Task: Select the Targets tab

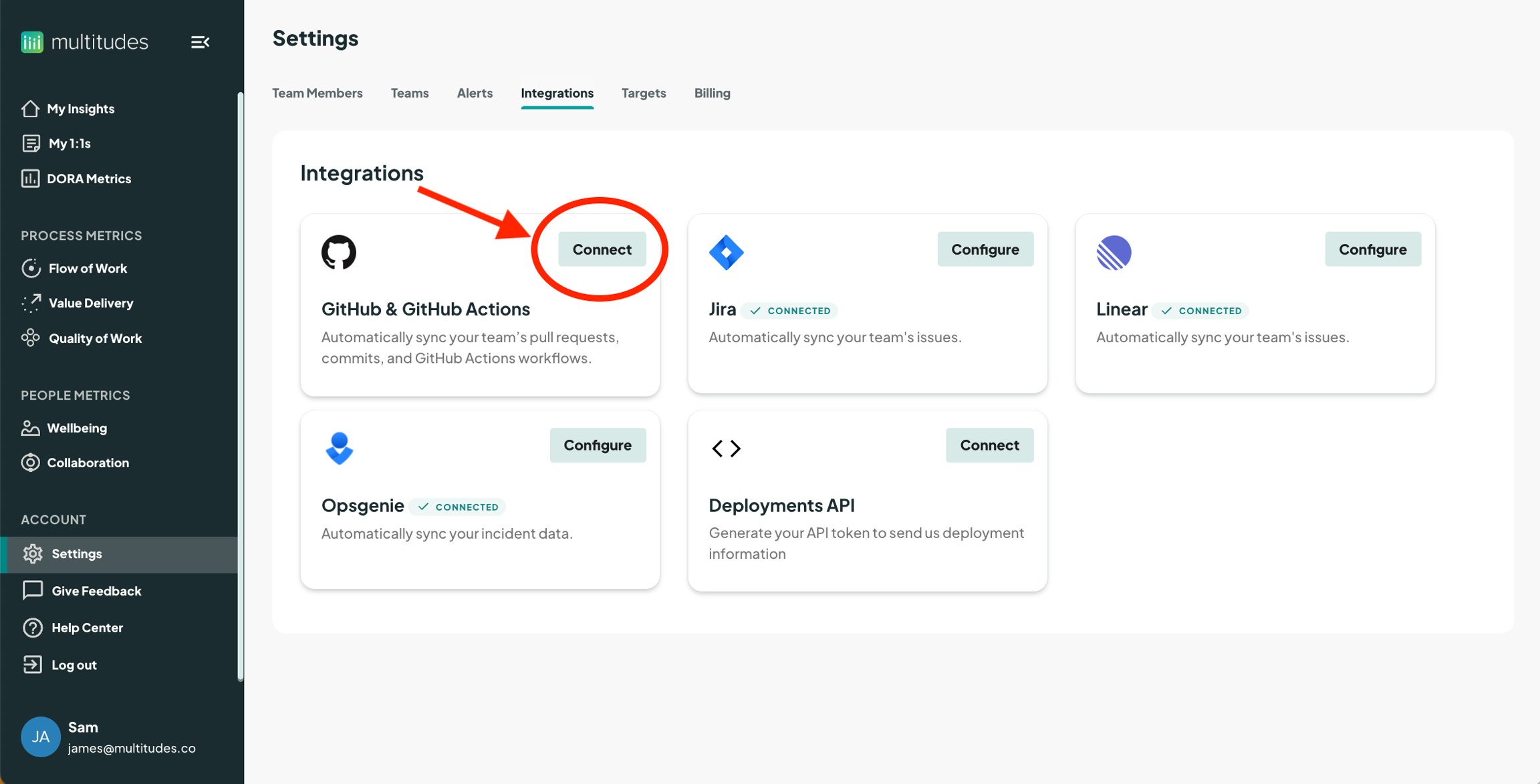Action: pos(643,93)
